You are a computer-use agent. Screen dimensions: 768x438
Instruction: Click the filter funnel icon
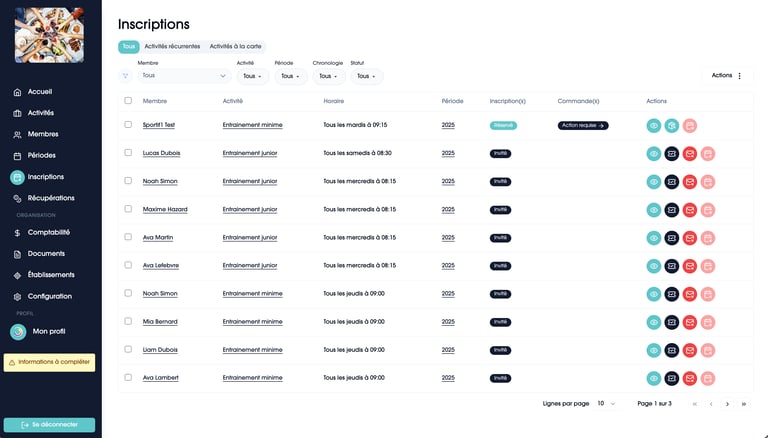(x=125, y=76)
